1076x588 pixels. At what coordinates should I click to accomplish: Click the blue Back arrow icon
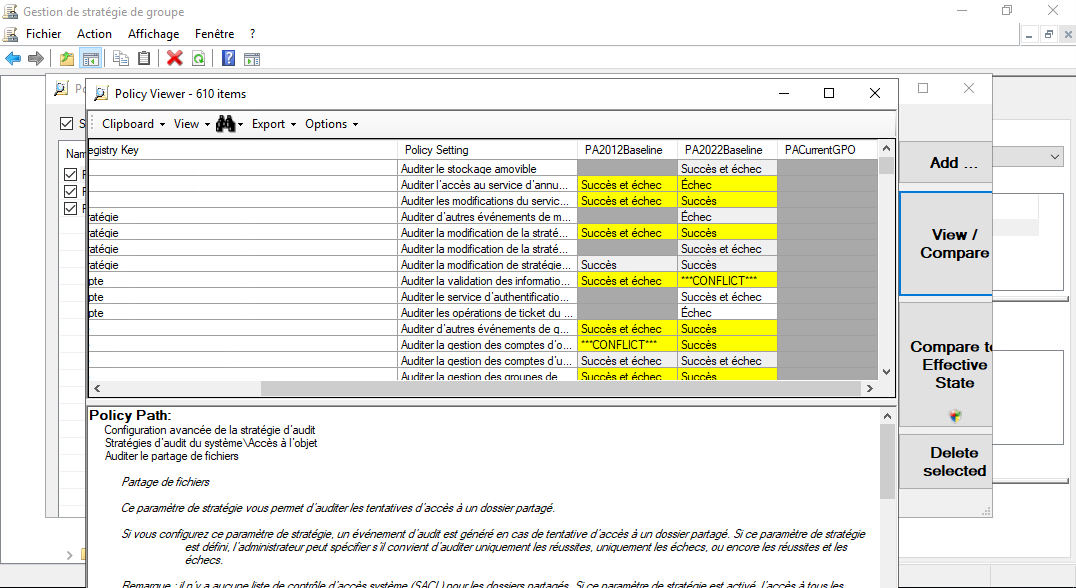tap(13, 58)
